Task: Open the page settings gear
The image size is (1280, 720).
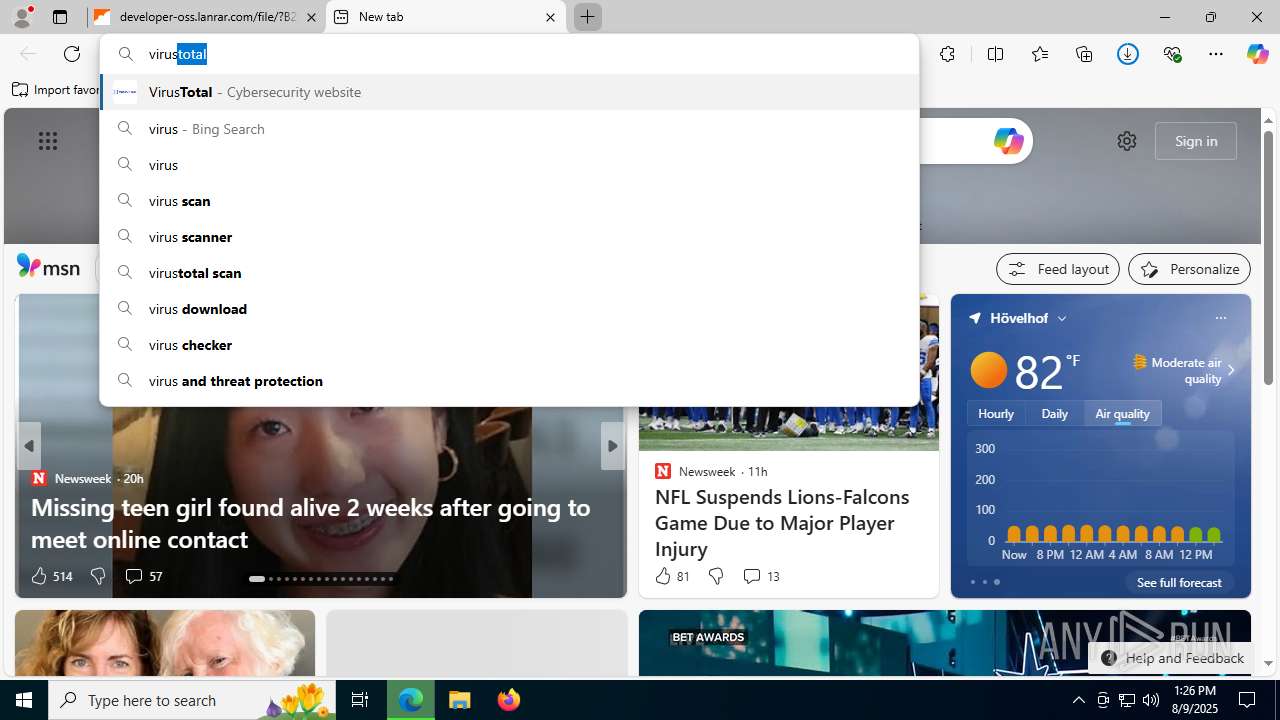Action: tap(1127, 141)
